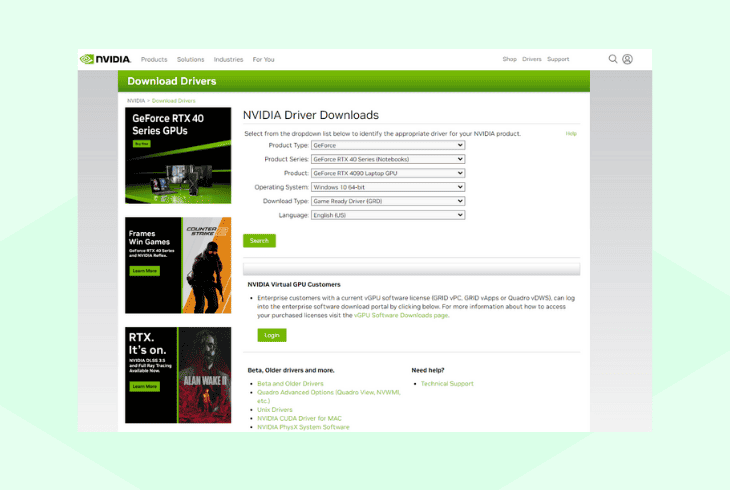This screenshot has width=730, height=490.
Task: Open Beta and Older Drivers link
Action: click(290, 384)
